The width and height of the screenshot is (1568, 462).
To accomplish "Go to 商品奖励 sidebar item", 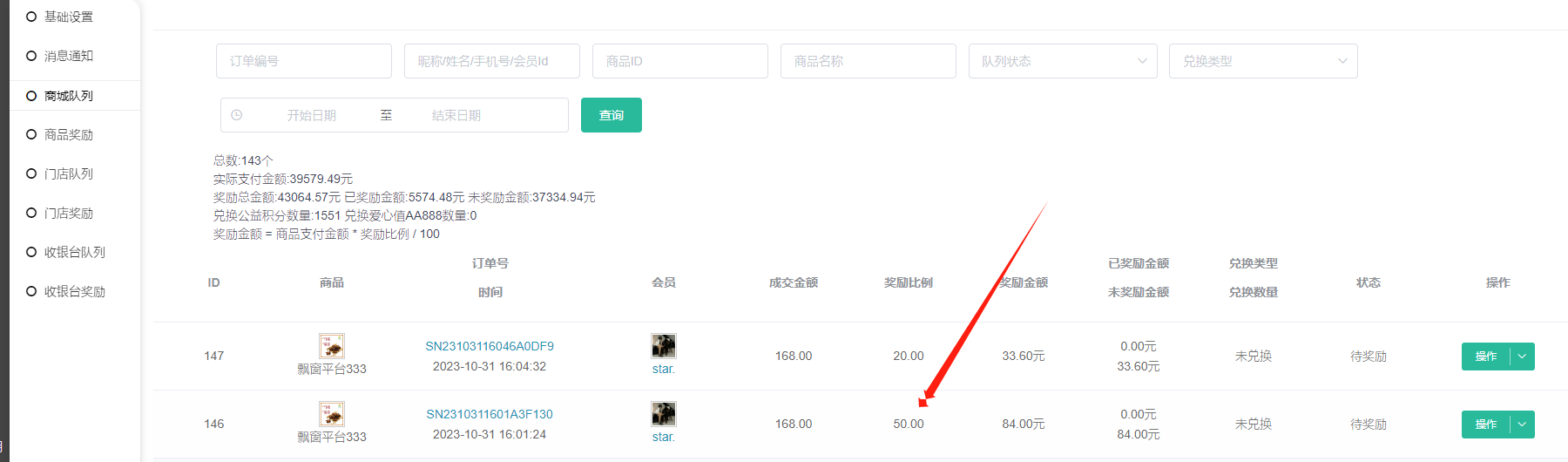I will pos(69,135).
